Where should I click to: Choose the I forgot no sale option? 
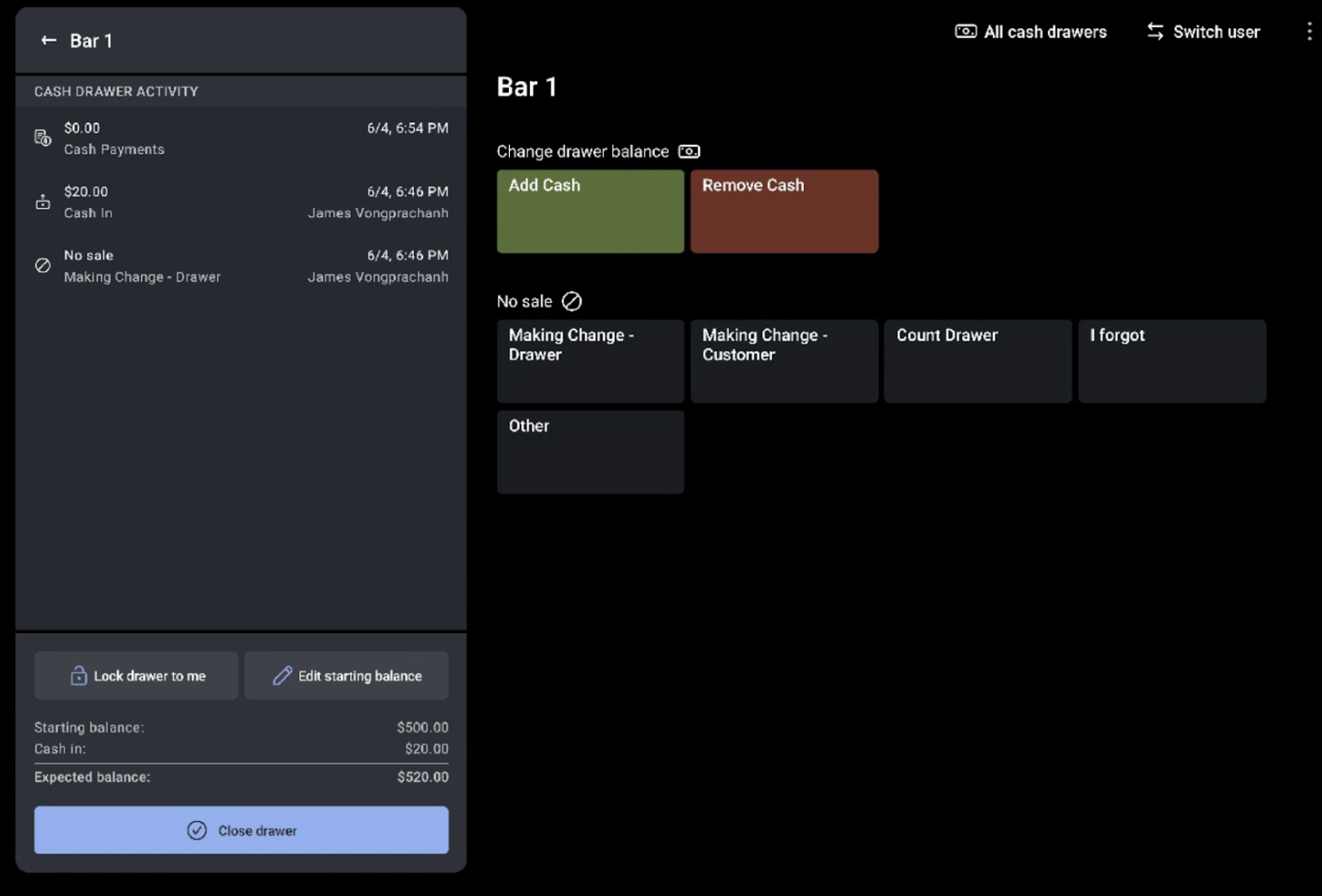pyautogui.click(x=1171, y=361)
